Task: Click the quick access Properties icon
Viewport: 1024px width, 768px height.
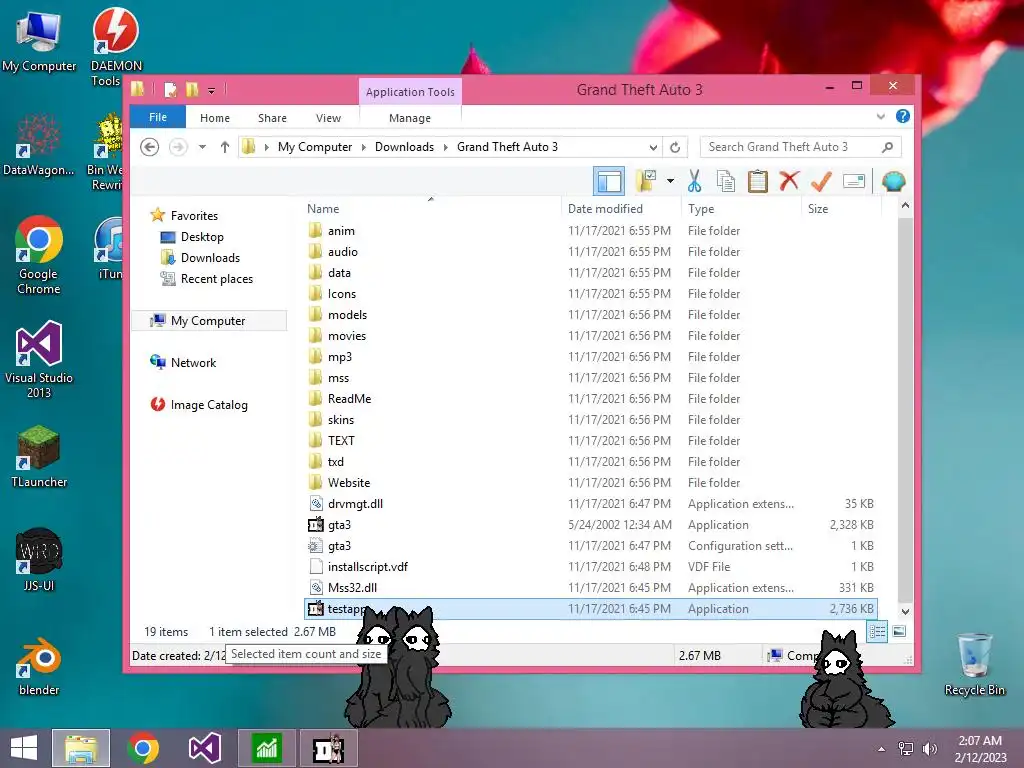Action: click(x=170, y=89)
